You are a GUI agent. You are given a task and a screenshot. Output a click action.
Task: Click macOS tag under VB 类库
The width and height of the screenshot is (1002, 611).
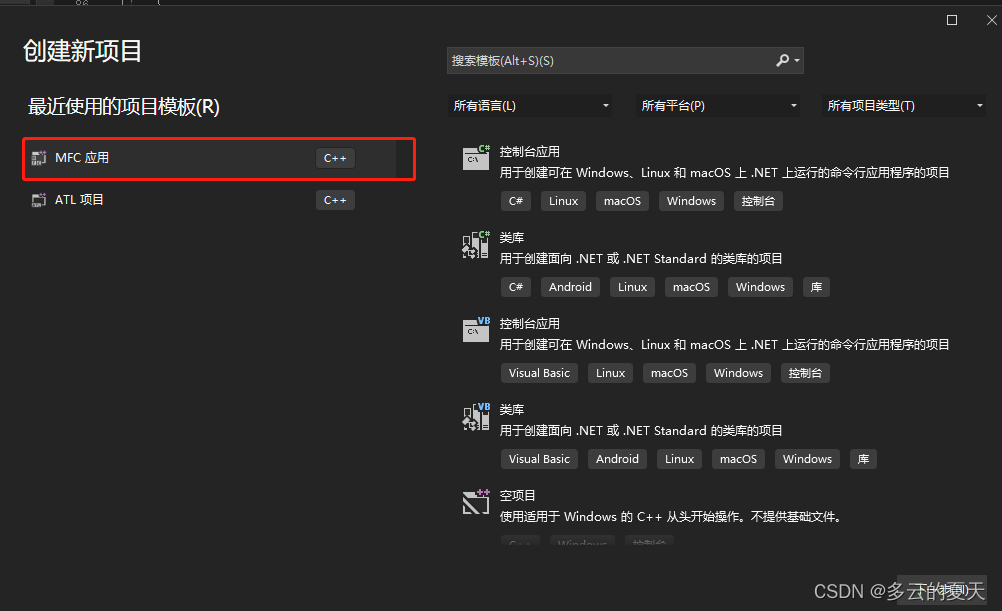click(739, 459)
